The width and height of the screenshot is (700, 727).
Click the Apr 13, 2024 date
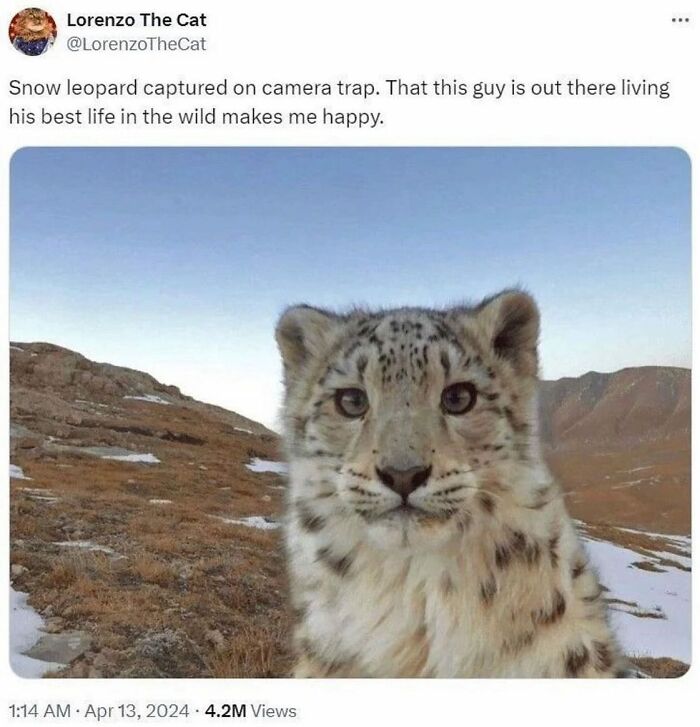[x=137, y=711]
